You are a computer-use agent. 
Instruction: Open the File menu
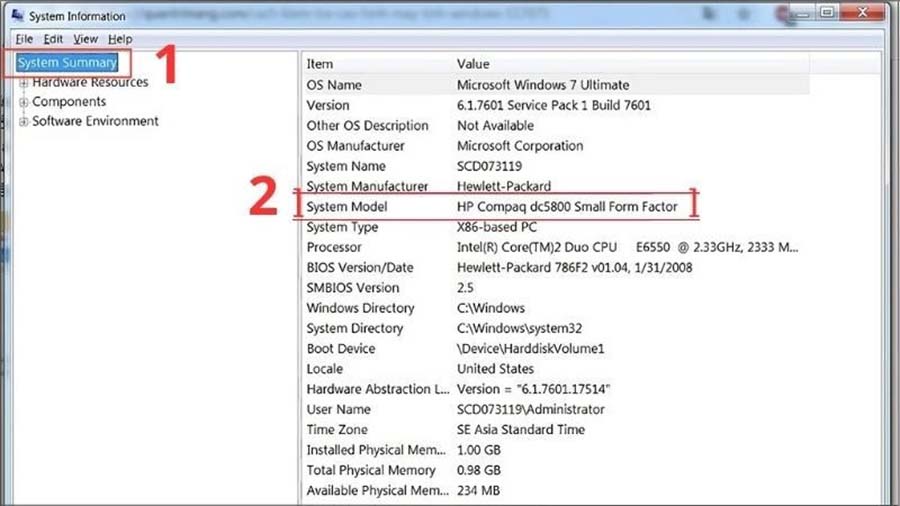point(24,39)
